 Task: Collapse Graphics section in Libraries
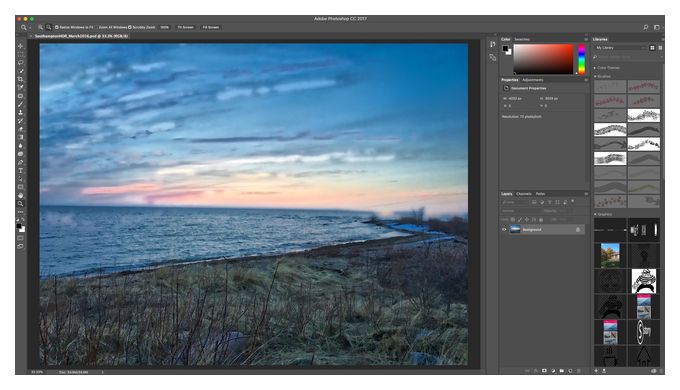click(595, 214)
